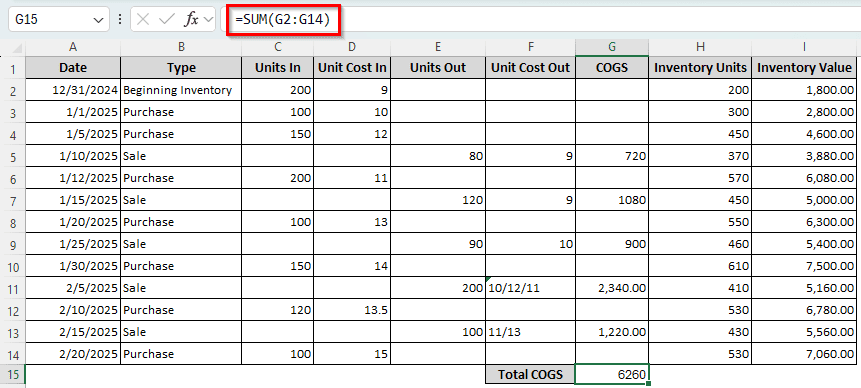This screenshot has height=388, width=861.
Task: Click the 2/20/2025 date cell
Action: 73,354
